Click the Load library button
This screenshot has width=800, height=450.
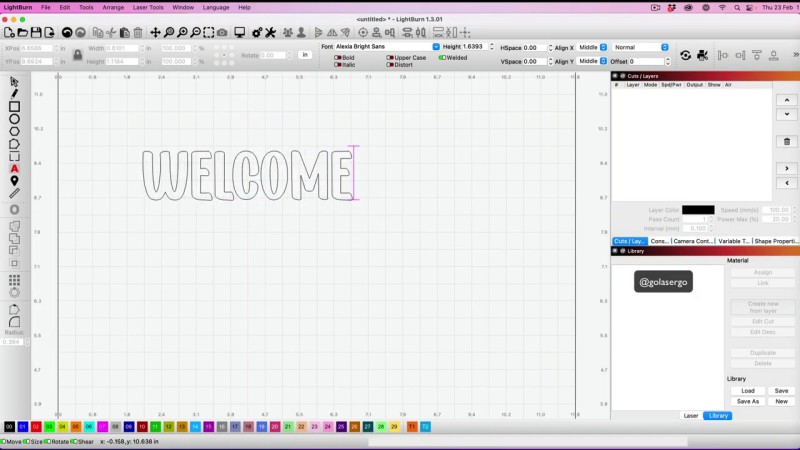pos(748,391)
